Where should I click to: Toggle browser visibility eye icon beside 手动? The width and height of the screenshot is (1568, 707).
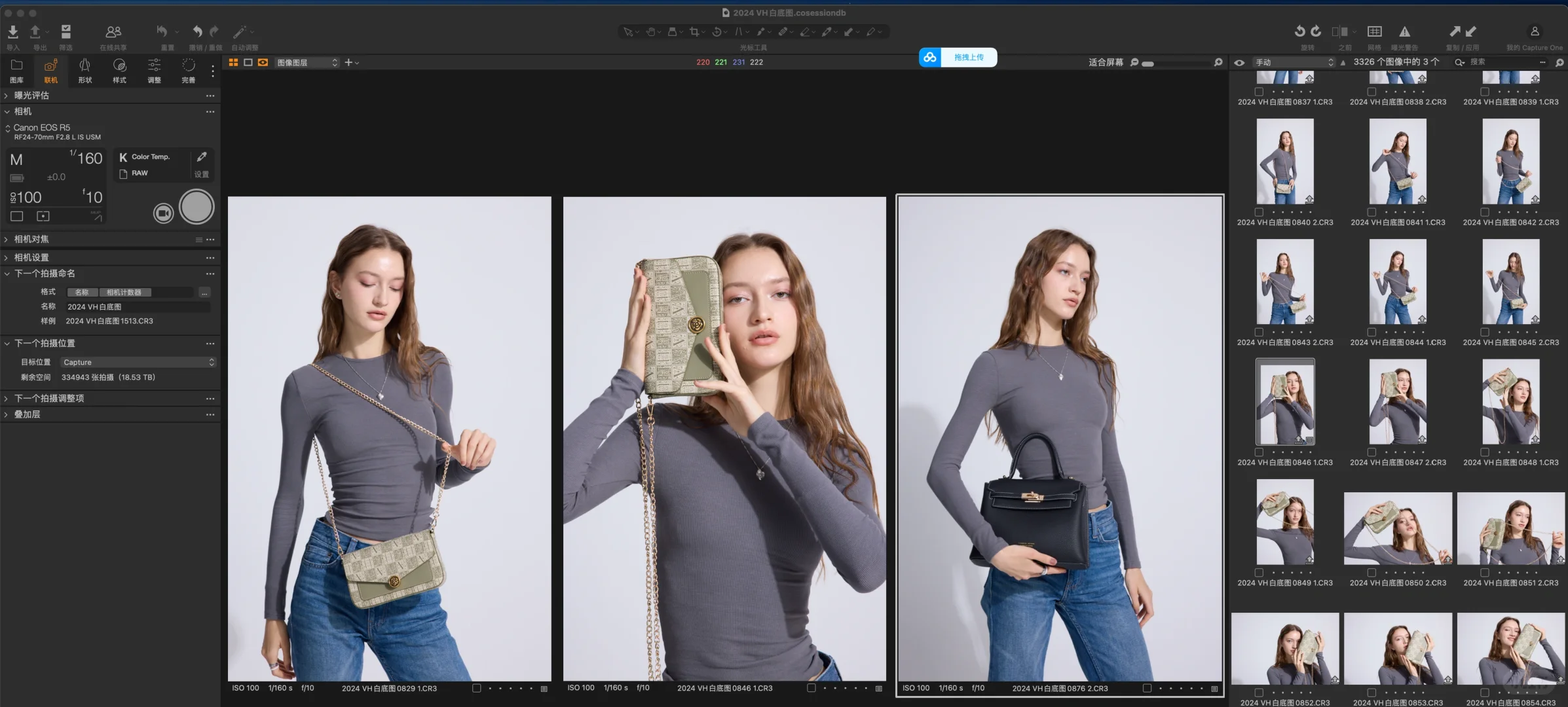click(x=1239, y=63)
